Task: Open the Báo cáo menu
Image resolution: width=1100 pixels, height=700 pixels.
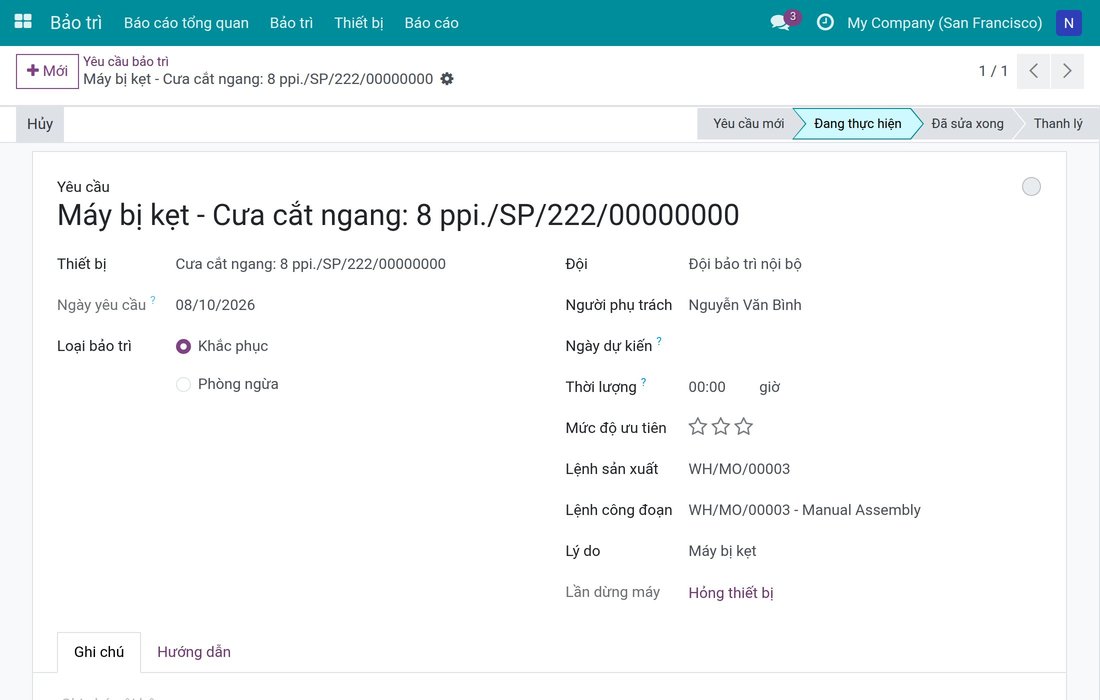Action: tap(431, 22)
